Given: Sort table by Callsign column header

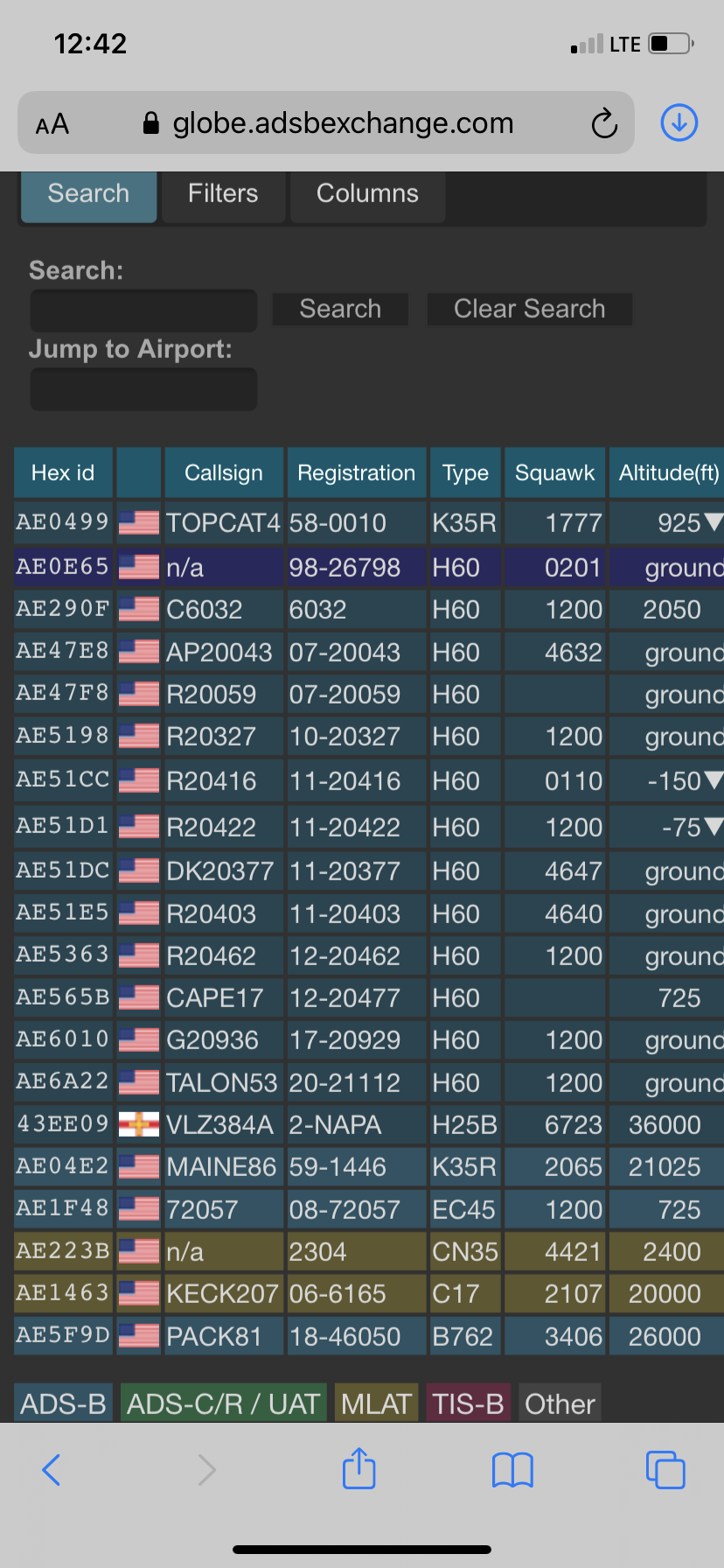Looking at the screenshot, I should tap(224, 472).
